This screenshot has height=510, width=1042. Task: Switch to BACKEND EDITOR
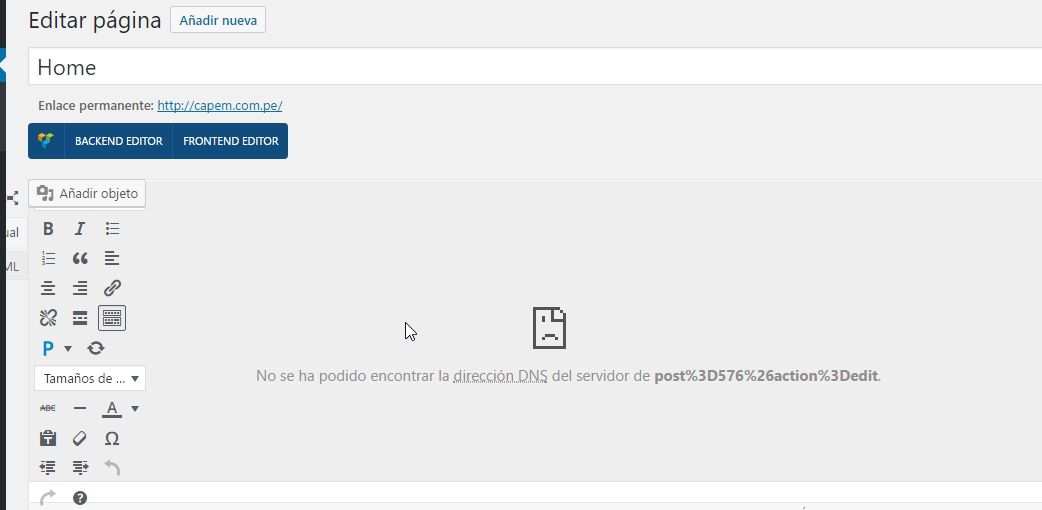(x=118, y=141)
